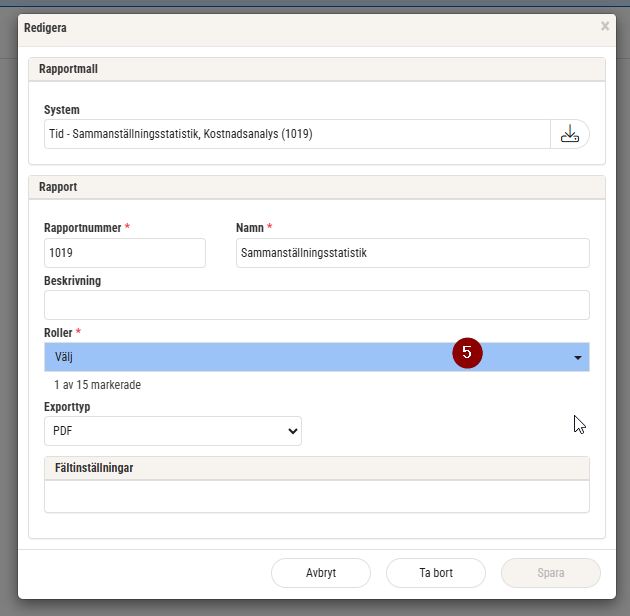Click the Exporttyp label
Viewport: 630px width, 616px height.
[x=67, y=407]
